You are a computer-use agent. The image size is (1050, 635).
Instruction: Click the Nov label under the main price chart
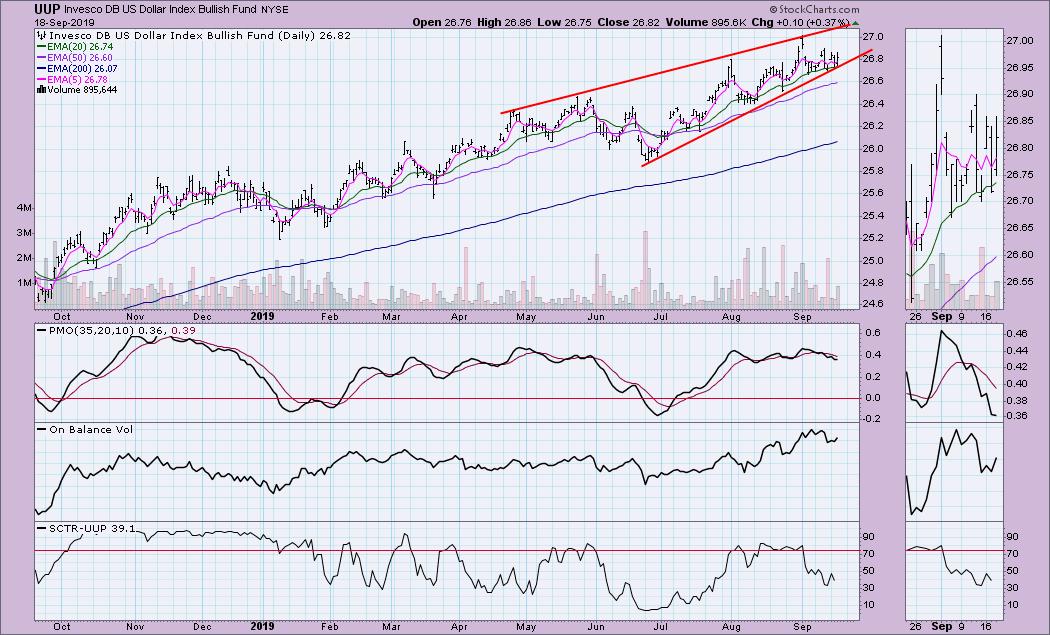click(x=135, y=317)
